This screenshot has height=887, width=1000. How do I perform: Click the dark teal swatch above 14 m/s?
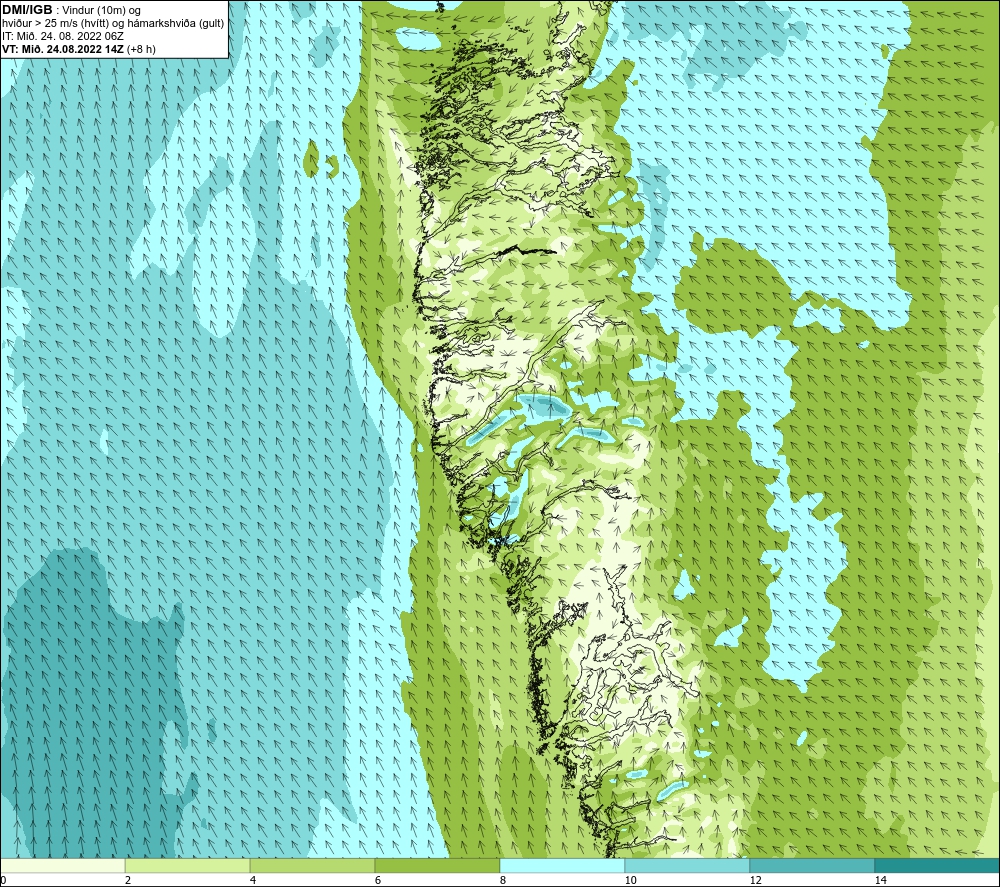tap(937, 865)
